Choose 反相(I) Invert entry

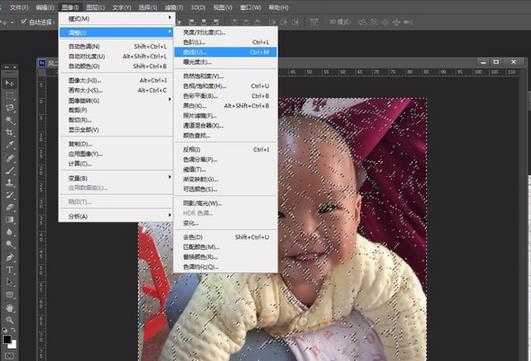coord(226,149)
